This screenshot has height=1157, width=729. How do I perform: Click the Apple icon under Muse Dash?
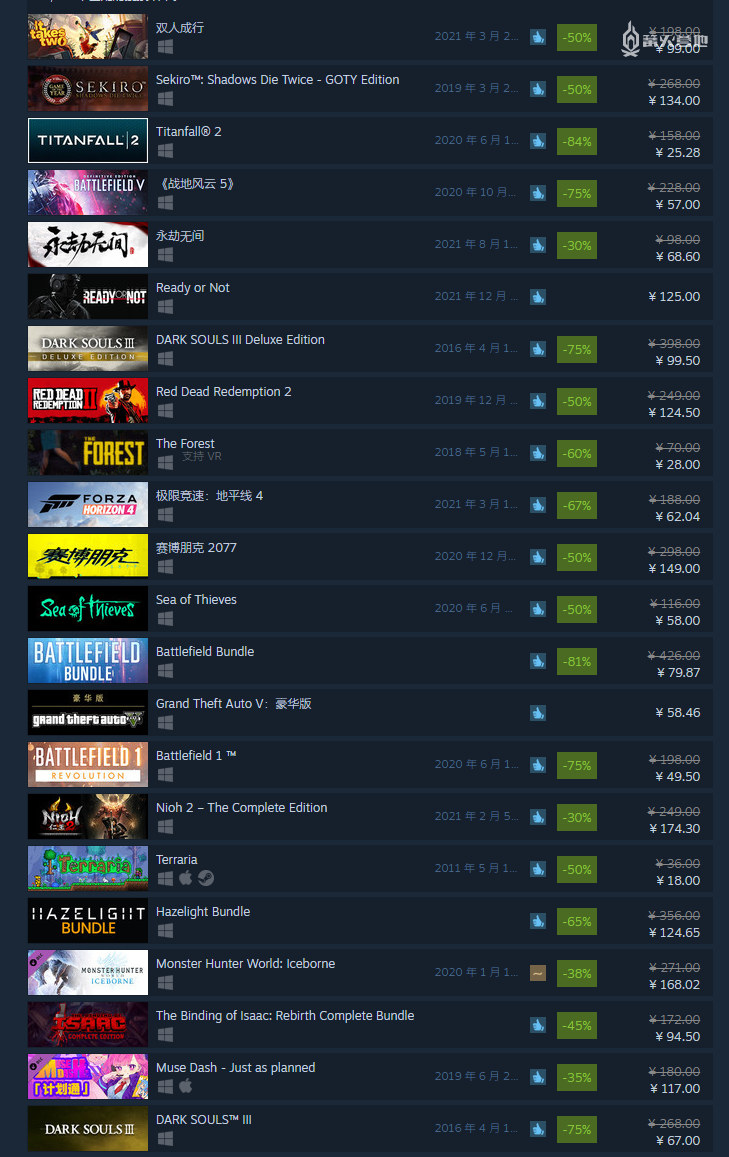coord(186,1085)
